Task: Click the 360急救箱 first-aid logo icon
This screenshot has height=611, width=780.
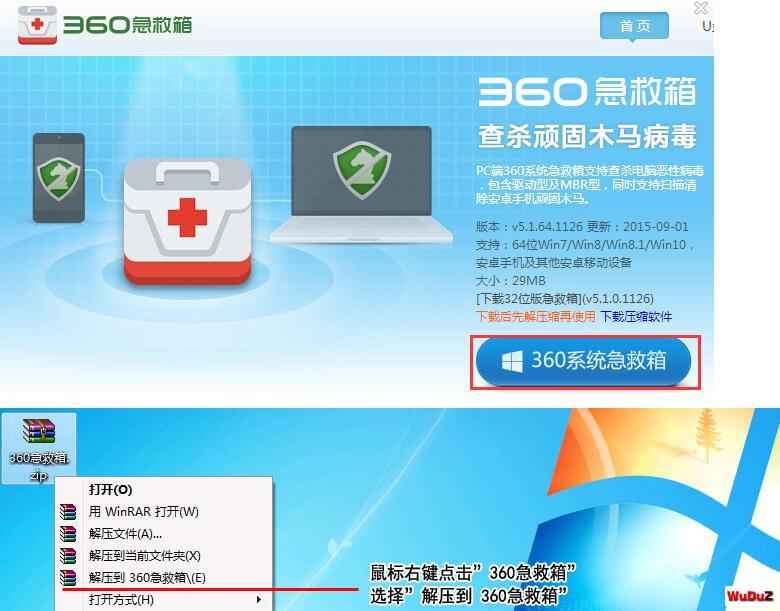Action: point(37,25)
